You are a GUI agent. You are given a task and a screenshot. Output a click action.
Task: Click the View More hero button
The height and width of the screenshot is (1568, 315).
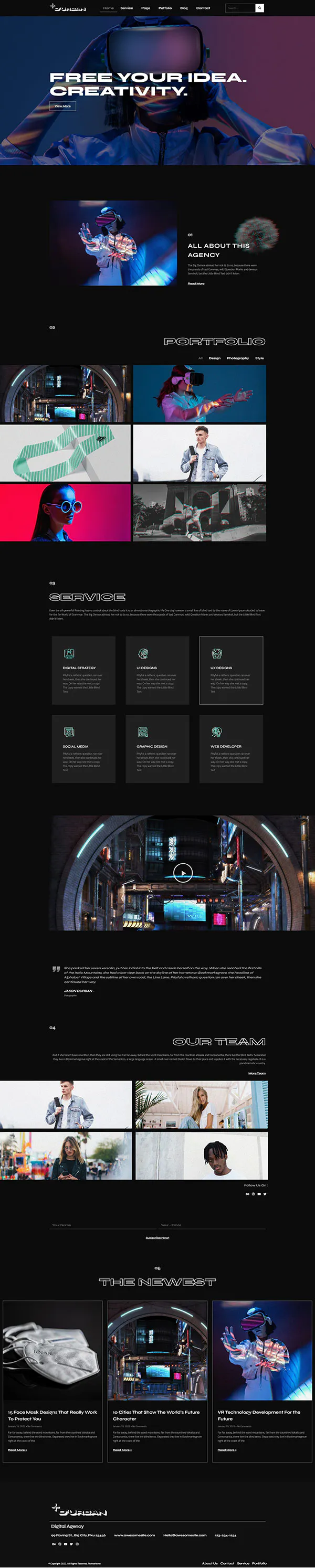click(63, 106)
